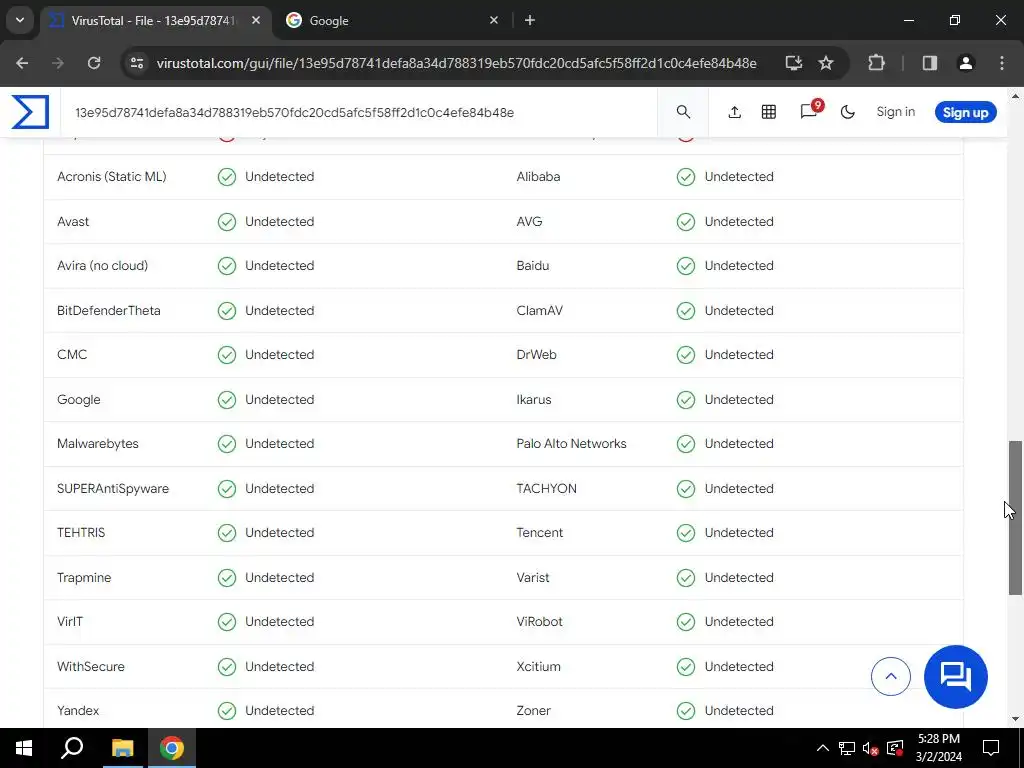Open Windows taskbar search
The image size is (1024, 768).
(72, 748)
